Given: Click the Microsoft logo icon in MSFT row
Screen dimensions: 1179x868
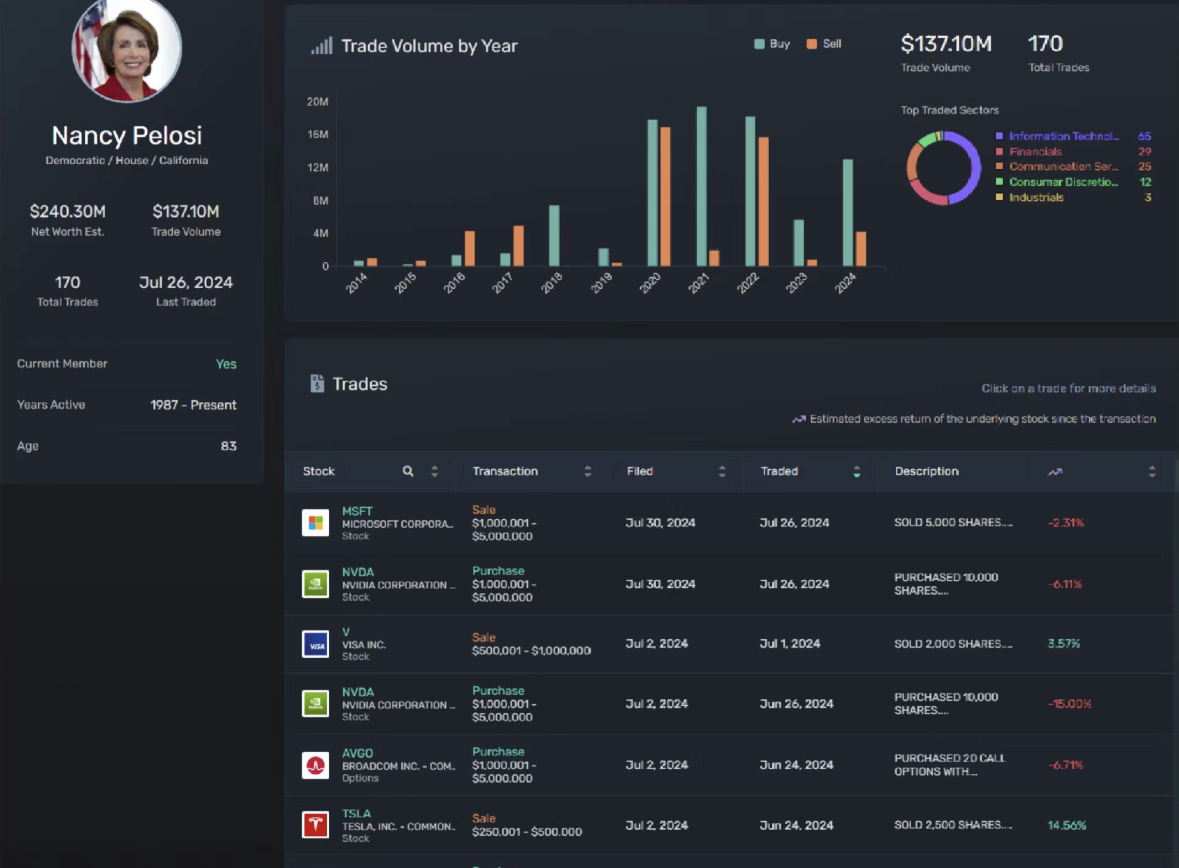Looking at the screenshot, I should (x=315, y=523).
